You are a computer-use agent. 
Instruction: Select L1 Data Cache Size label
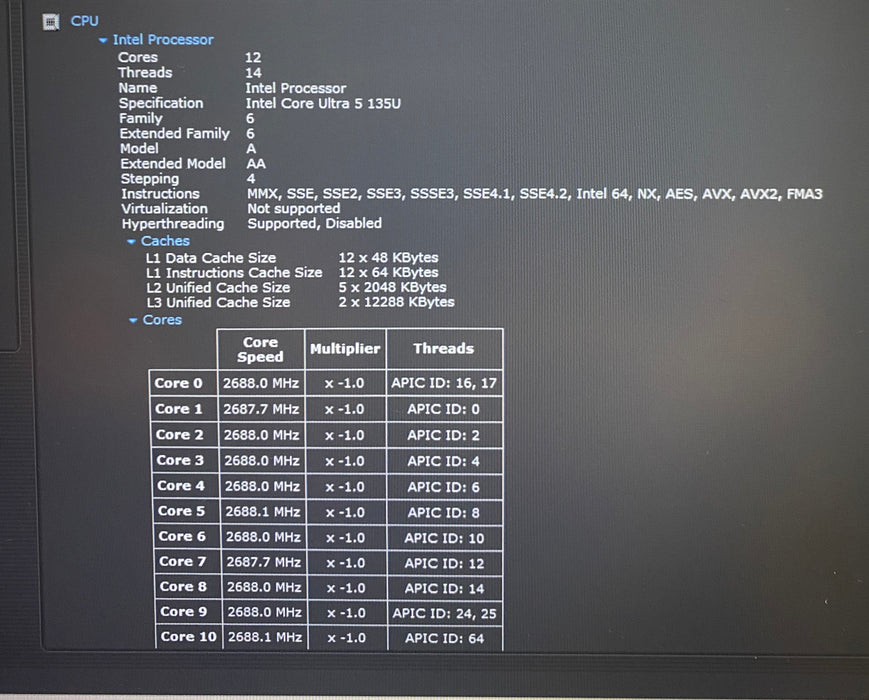coord(211,258)
